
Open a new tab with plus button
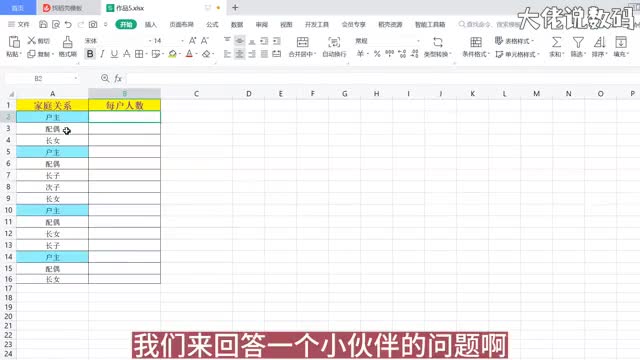tap(235, 8)
